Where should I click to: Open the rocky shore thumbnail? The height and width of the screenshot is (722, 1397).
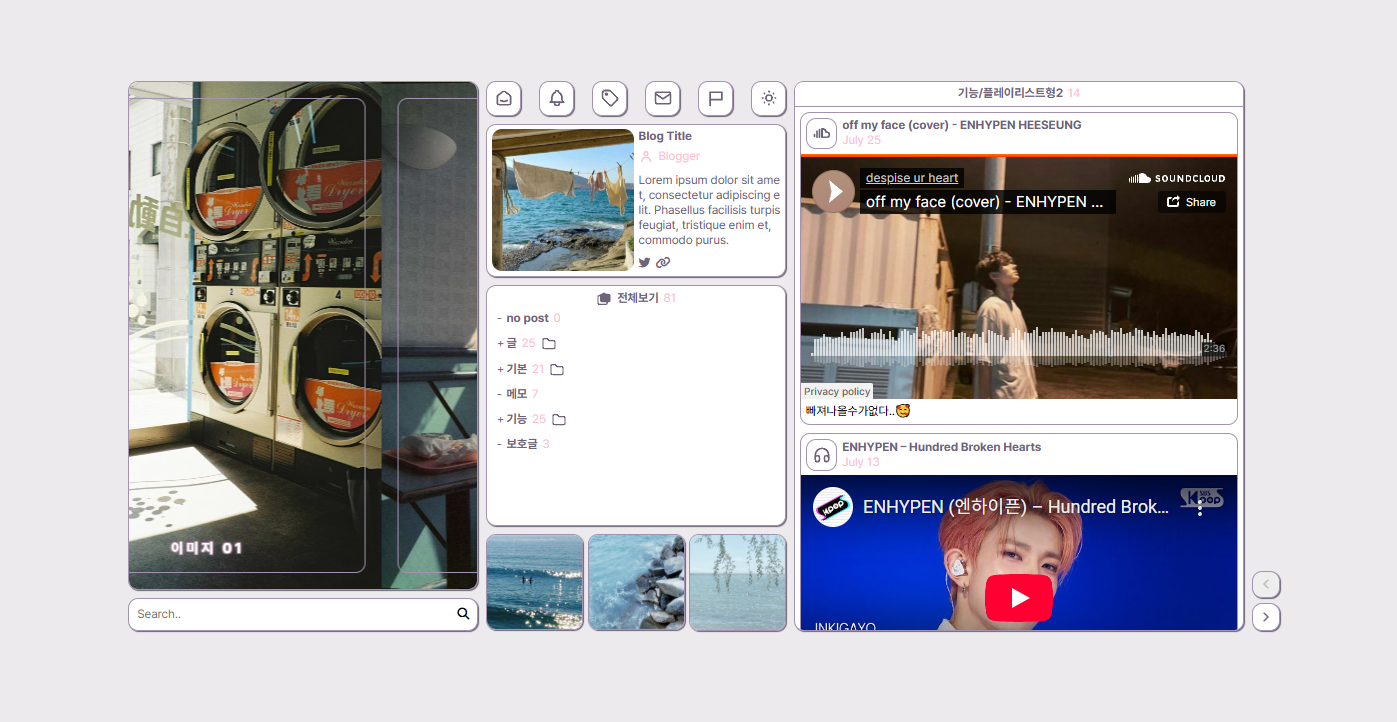[x=637, y=582]
